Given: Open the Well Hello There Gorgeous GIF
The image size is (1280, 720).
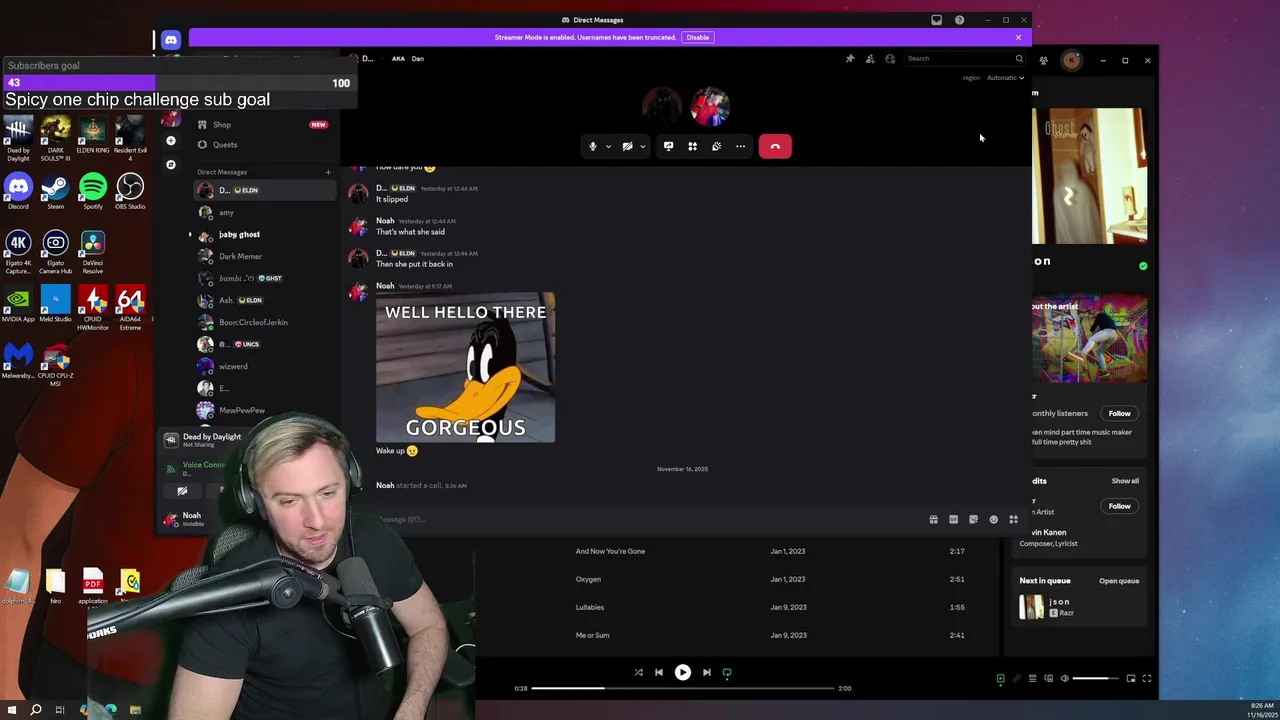Looking at the screenshot, I should coord(465,367).
